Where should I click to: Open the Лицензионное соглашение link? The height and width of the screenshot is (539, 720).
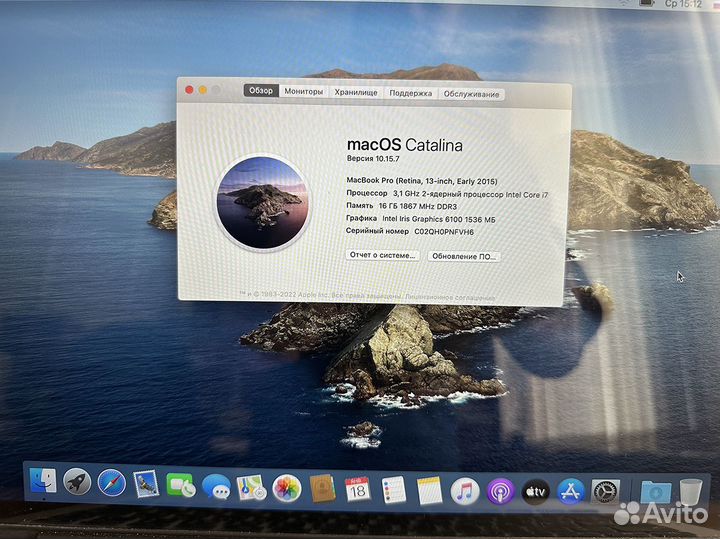coord(450,298)
